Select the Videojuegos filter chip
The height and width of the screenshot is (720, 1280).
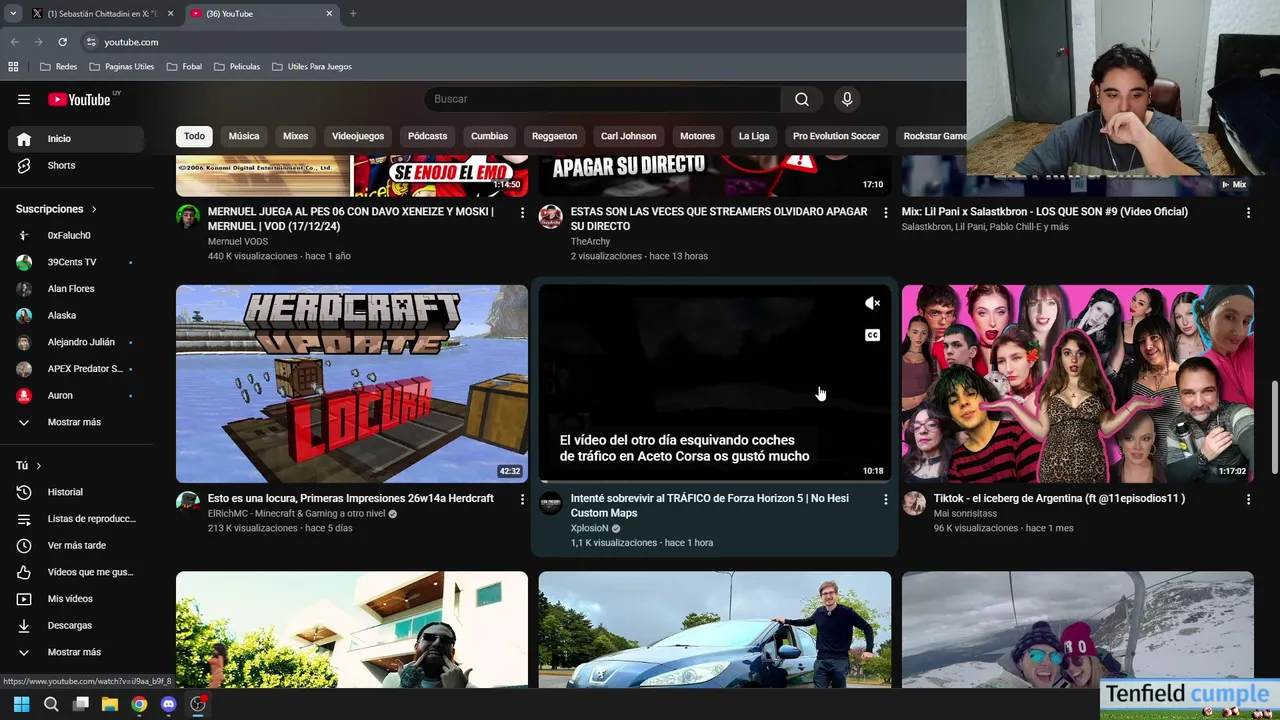pos(358,136)
